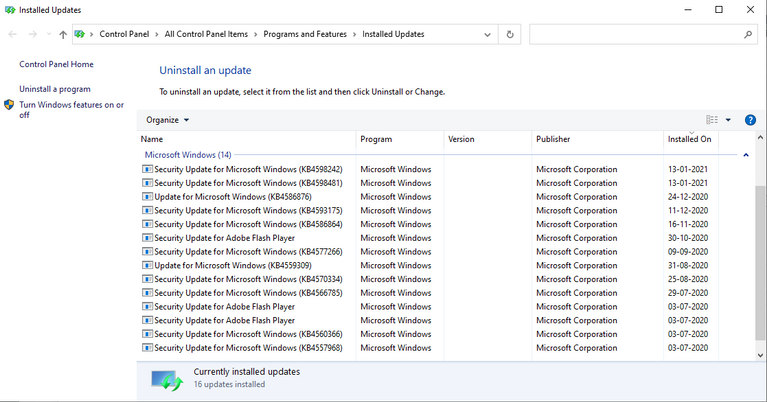Image resolution: width=767 pixels, height=402 pixels.
Task: Click the icon of update KB4557968
Action: coord(147,348)
